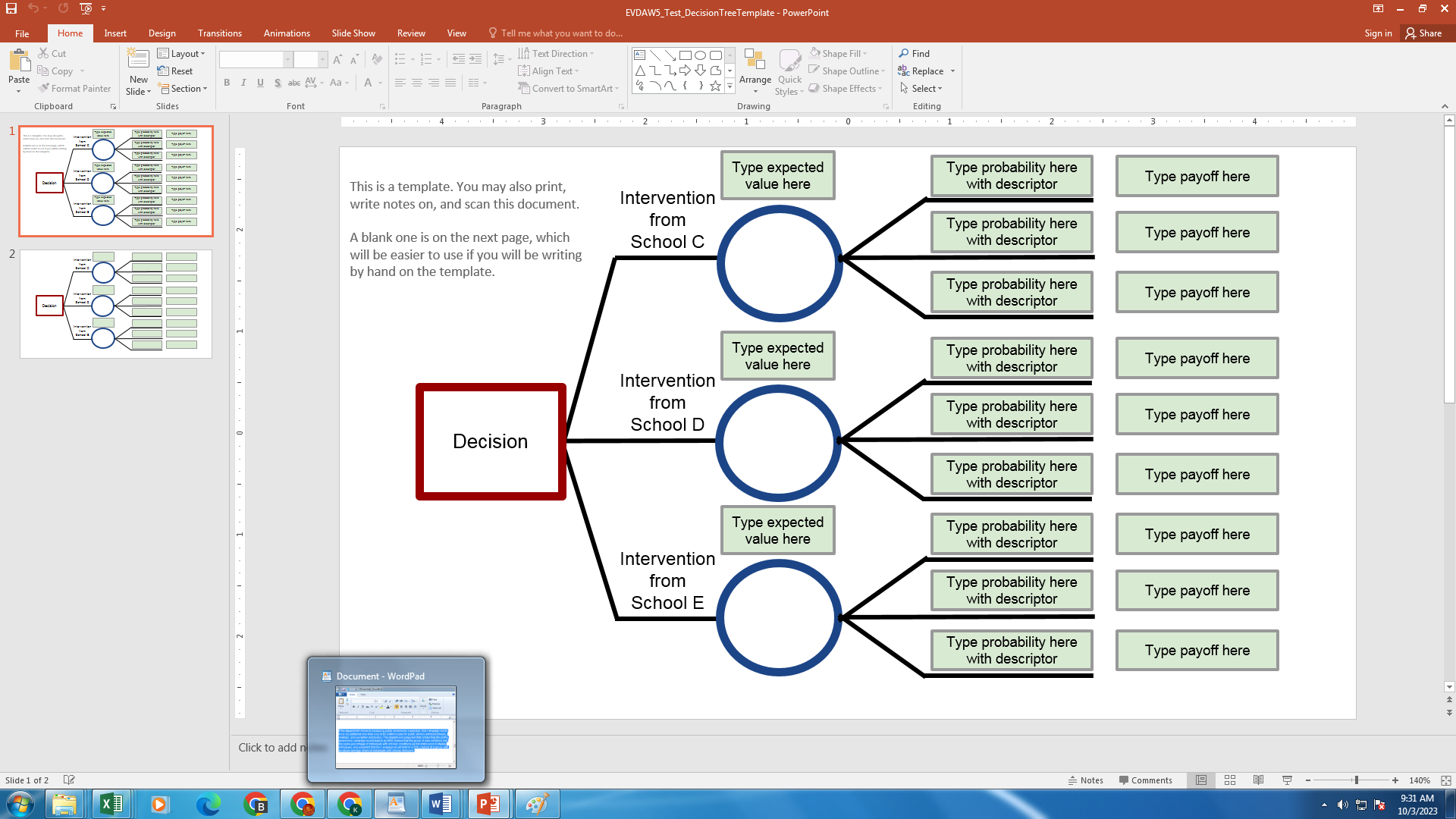Switch to Slide Sorter view icon

1230,780
